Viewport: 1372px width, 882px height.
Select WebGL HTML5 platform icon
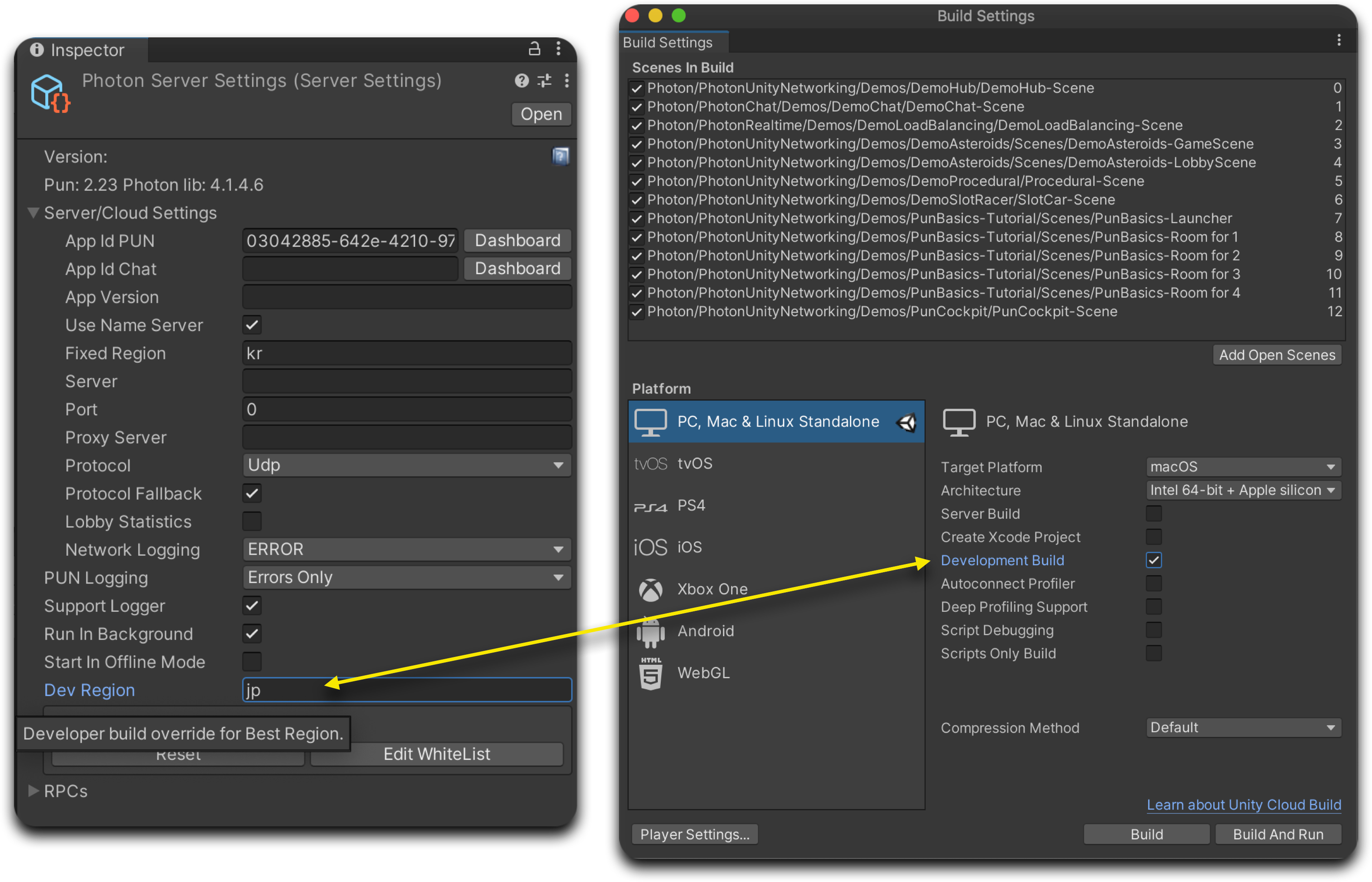[x=650, y=673]
